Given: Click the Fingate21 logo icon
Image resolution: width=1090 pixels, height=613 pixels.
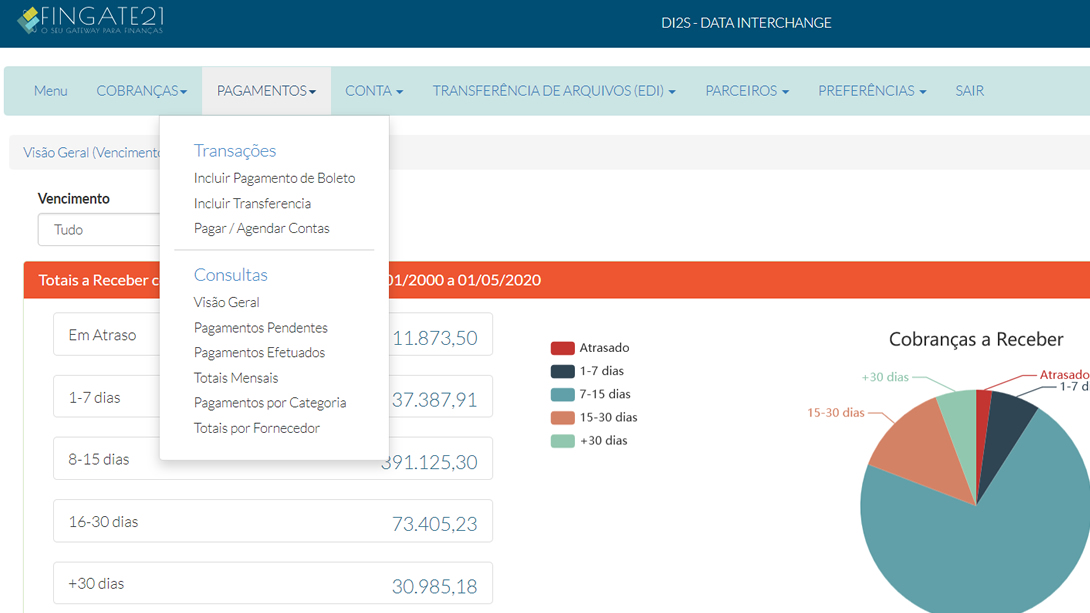Looking at the screenshot, I should pos(30,19).
